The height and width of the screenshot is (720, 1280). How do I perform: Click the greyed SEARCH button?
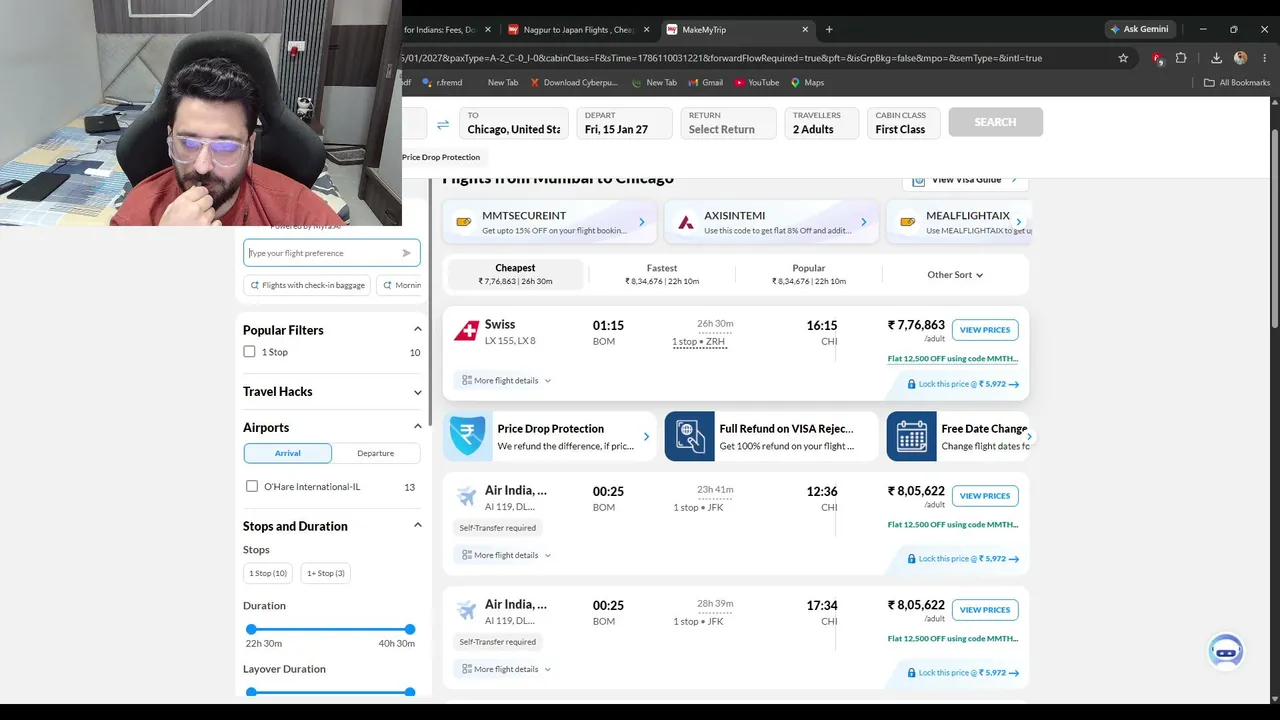(x=995, y=122)
